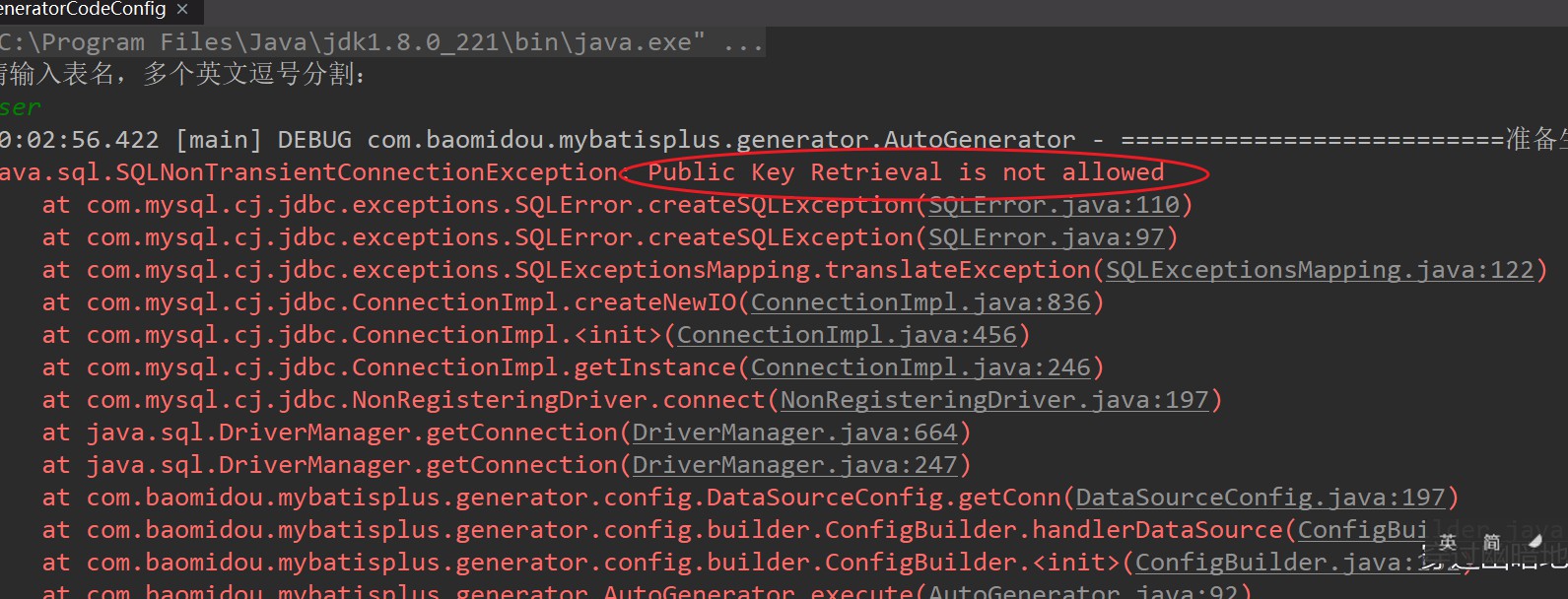Open ConnectionImpl.java:456 link

tap(847, 335)
